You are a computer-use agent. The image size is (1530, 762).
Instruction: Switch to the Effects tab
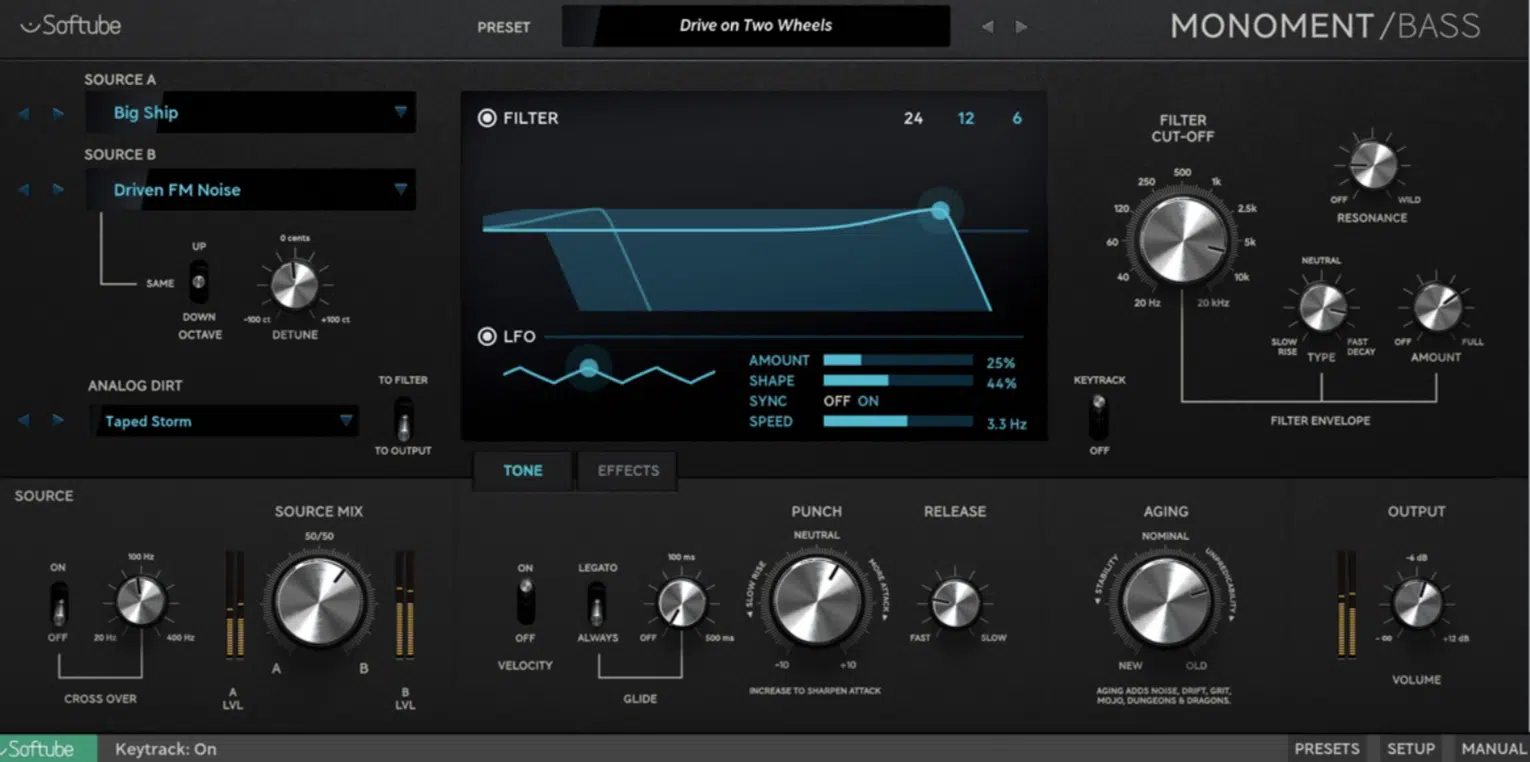(x=628, y=470)
